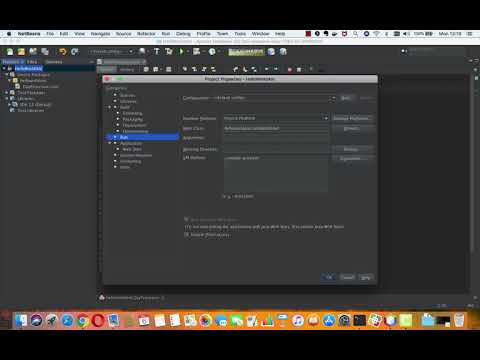
Task: Open the Refactor menu
Action: click(x=146, y=34)
